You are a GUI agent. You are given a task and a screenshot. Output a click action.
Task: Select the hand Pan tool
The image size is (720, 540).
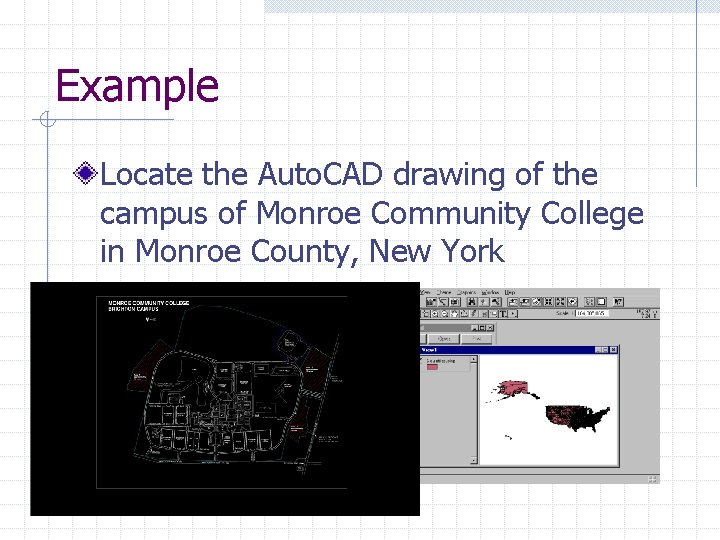454,314
